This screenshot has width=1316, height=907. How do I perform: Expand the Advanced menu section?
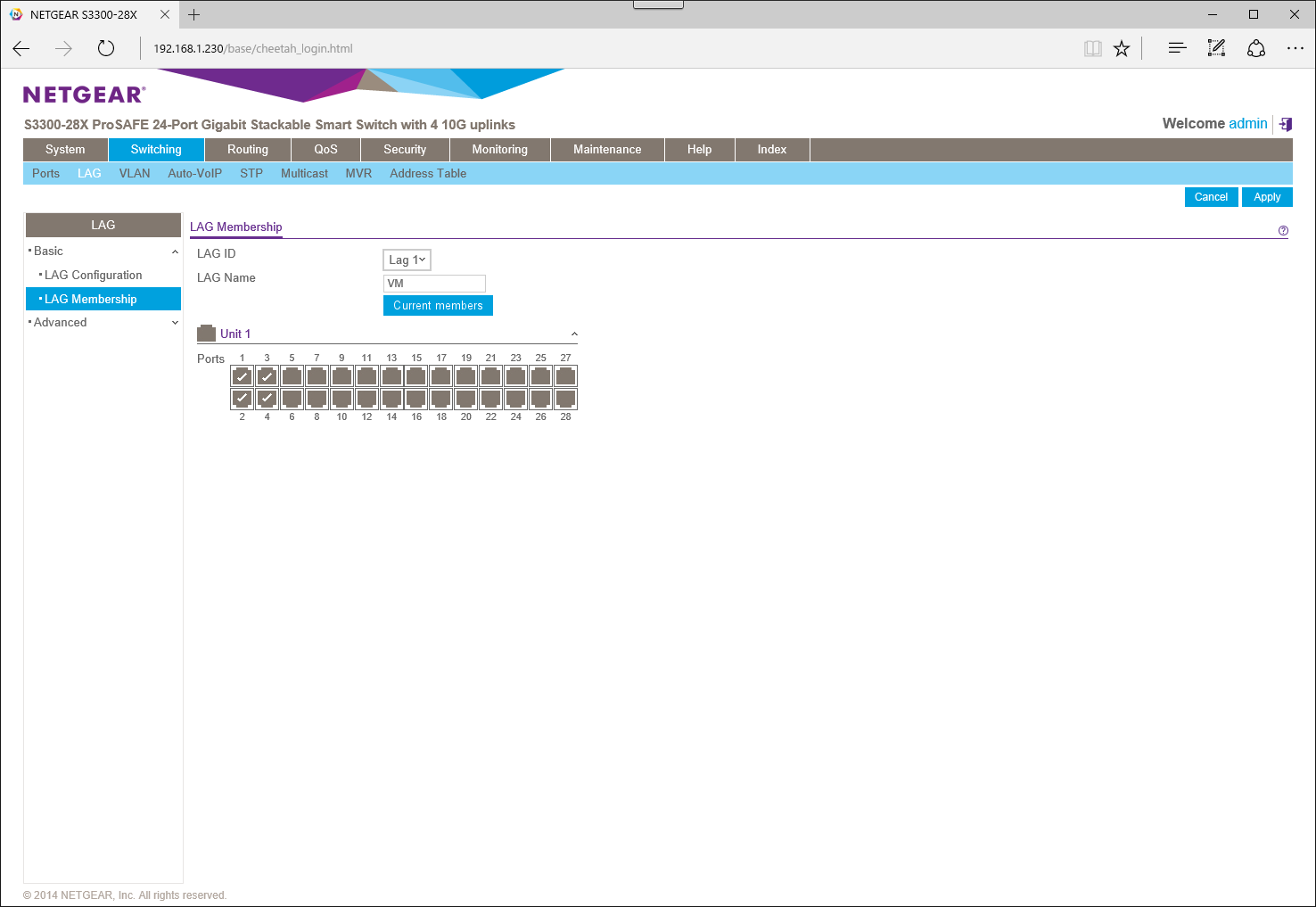click(x=175, y=323)
